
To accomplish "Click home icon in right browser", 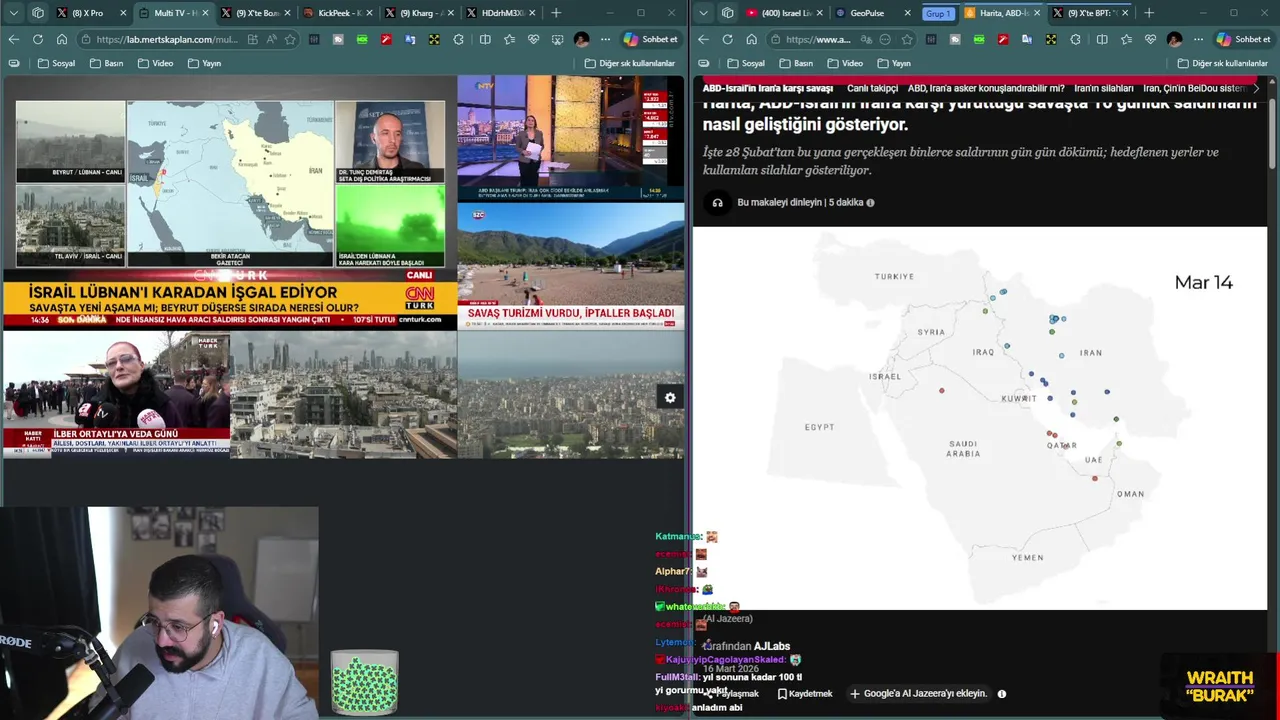I will coord(751,39).
